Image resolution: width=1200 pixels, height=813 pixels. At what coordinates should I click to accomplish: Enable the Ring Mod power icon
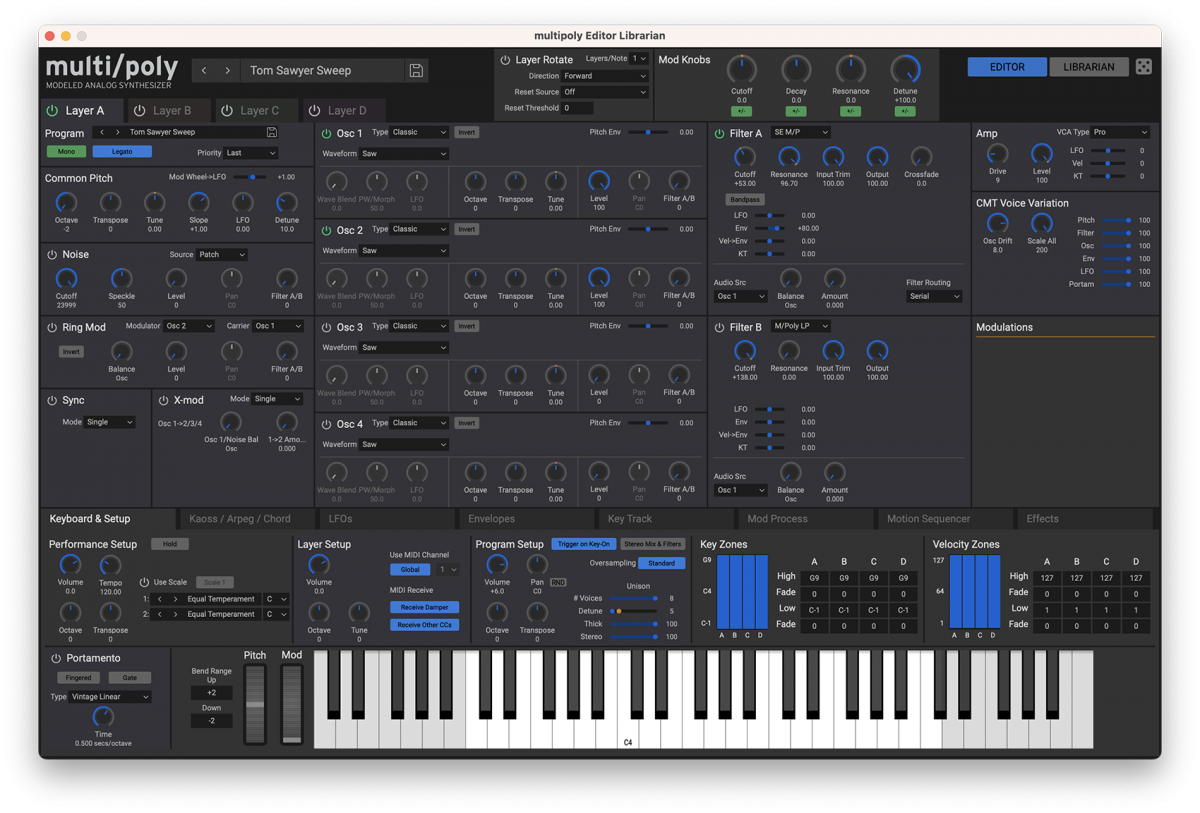click(x=52, y=327)
